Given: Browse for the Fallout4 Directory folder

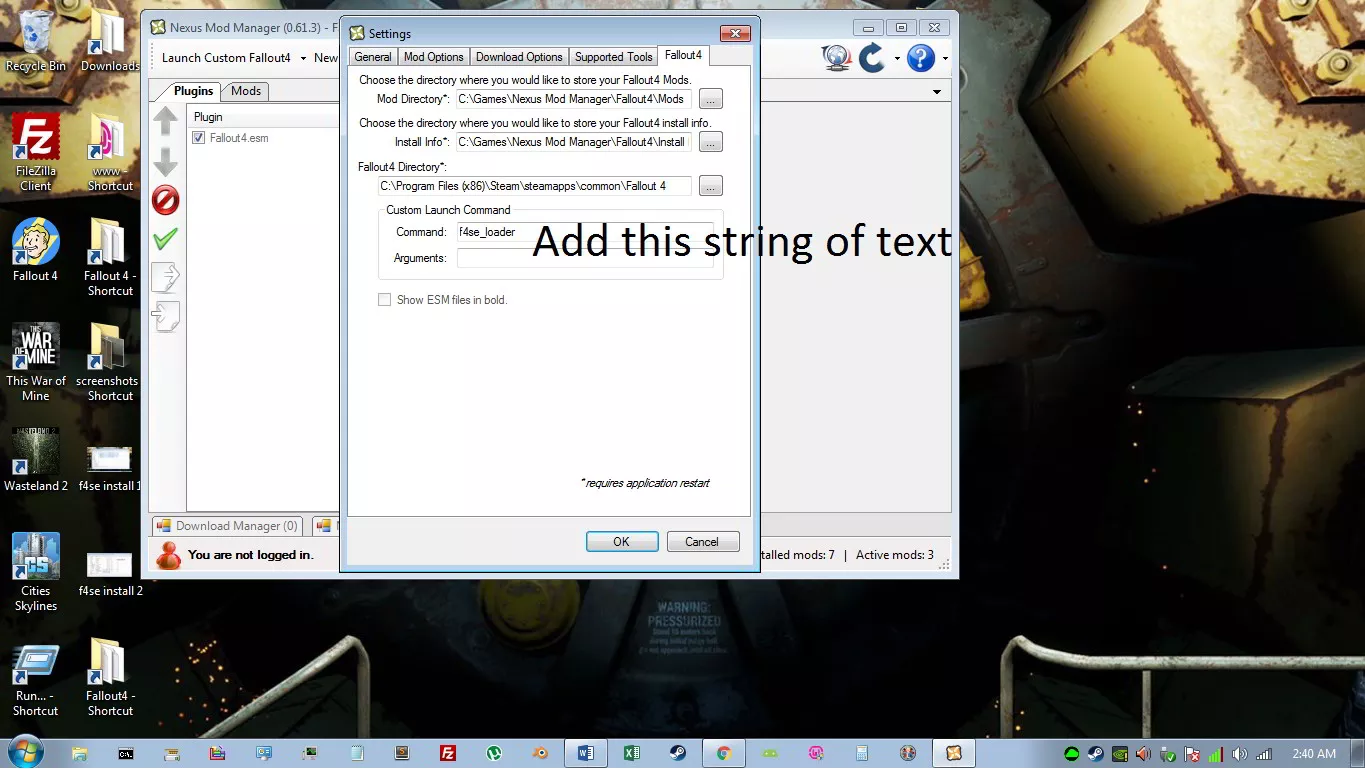Looking at the screenshot, I should pyautogui.click(x=710, y=186).
